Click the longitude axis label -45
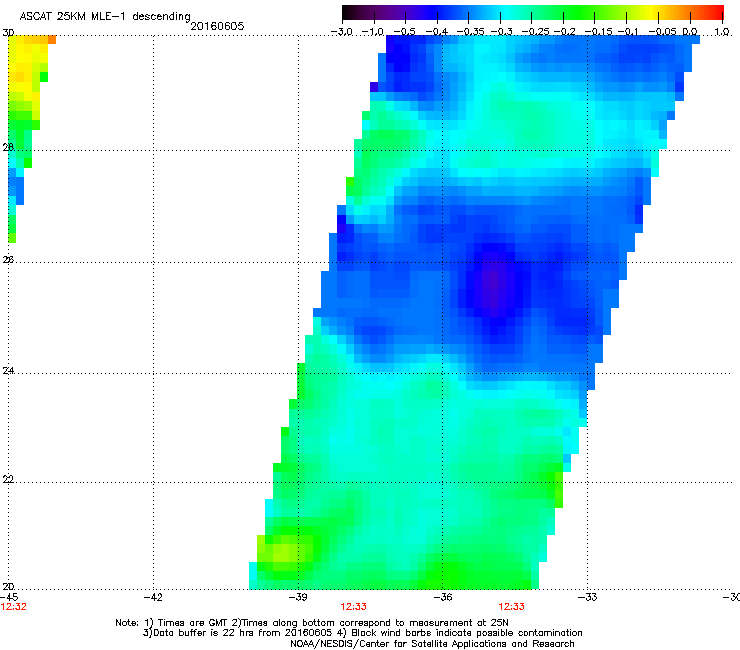The width and height of the screenshot is (740, 650). (9, 597)
